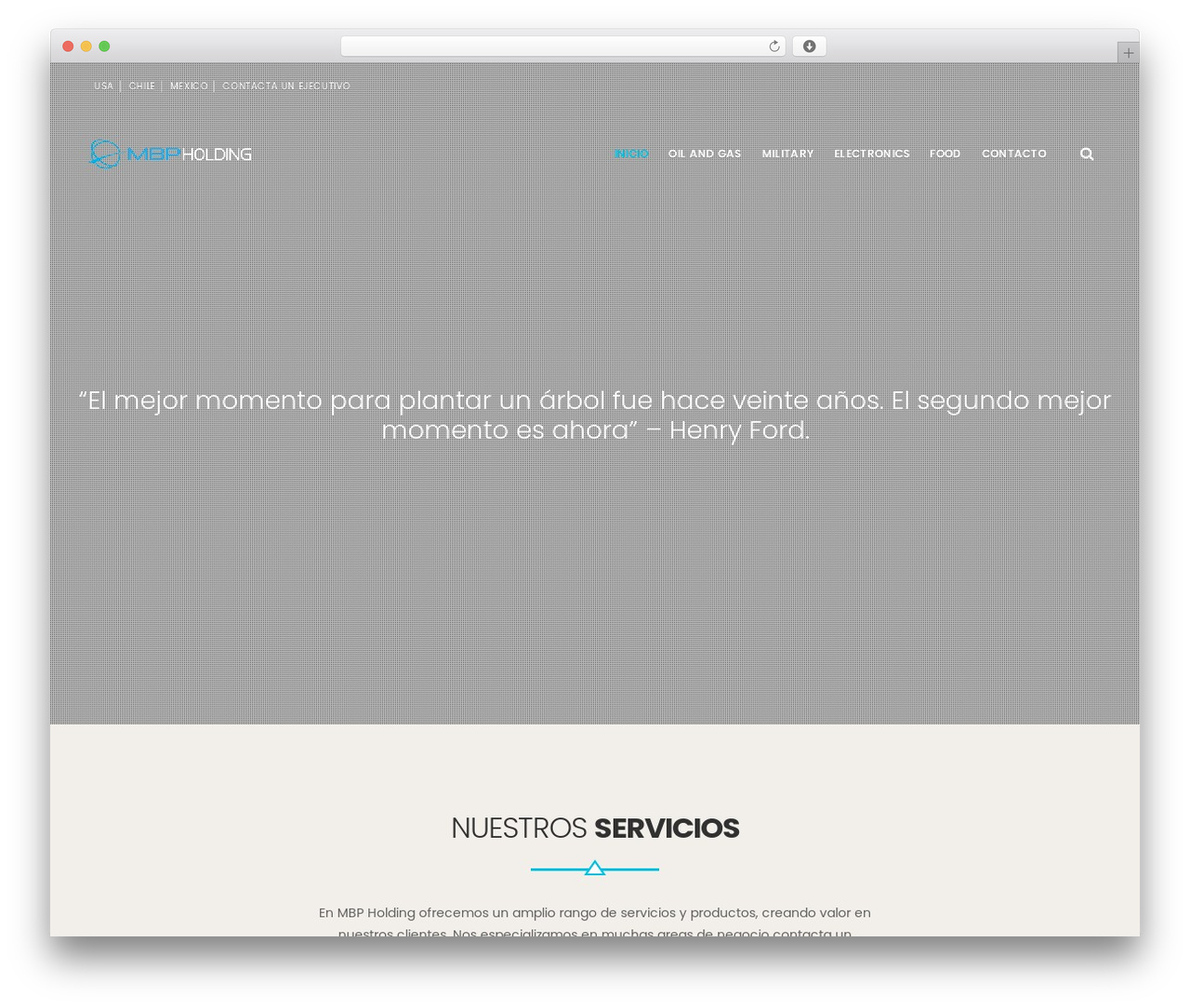Navigate to the FOOD page

[x=945, y=153]
